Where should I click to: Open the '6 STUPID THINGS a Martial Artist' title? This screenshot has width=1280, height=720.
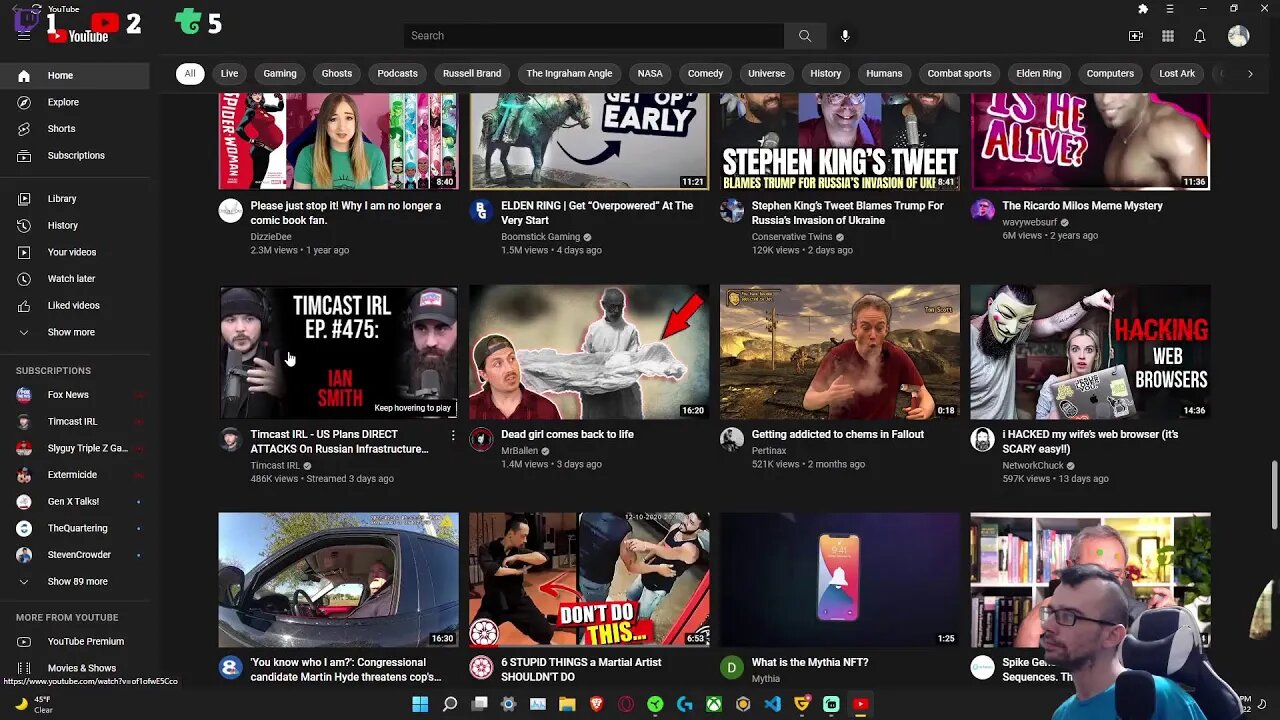[x=581, y=670]
